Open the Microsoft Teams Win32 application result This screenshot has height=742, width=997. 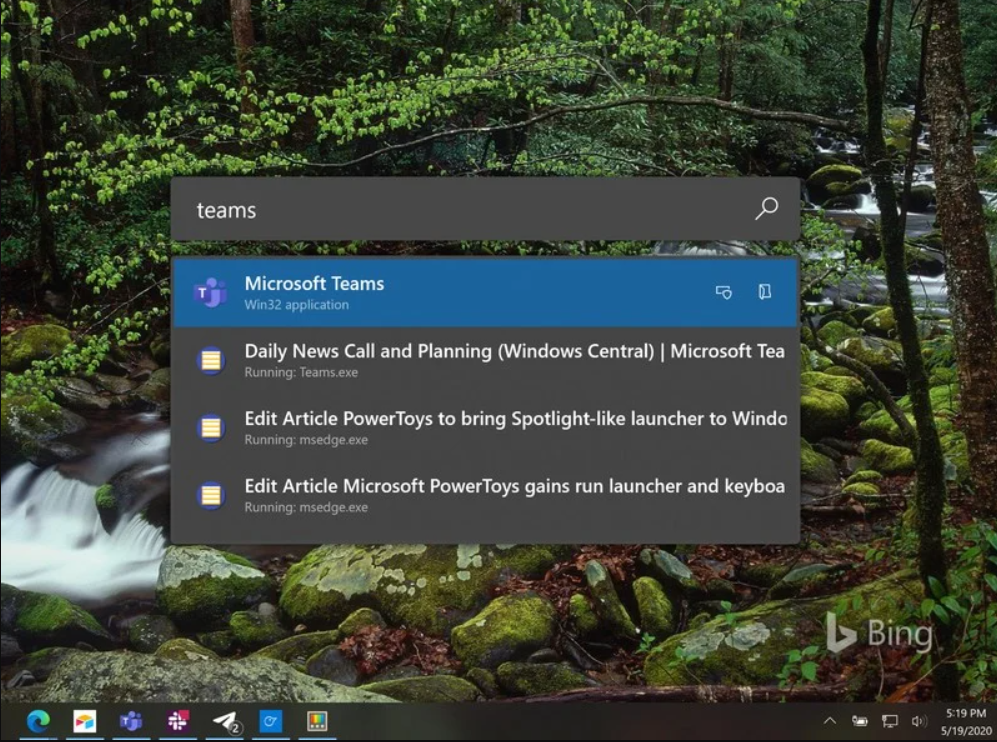[x=485, y=292]
